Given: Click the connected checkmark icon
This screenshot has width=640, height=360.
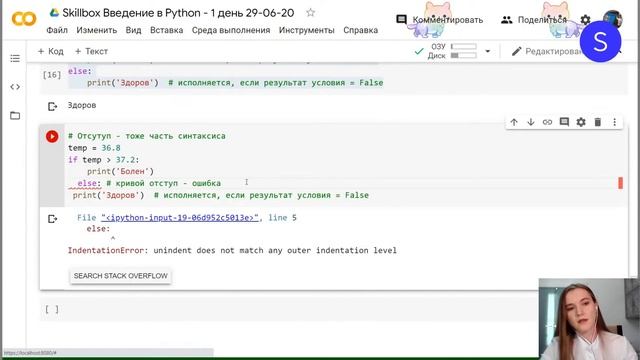Looking at the screenshot, I should coord(419,51).
